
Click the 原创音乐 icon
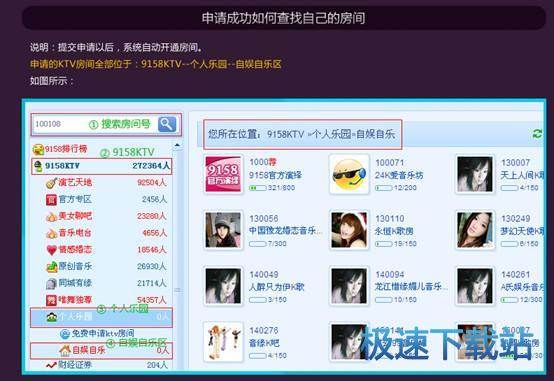[x=51, y=266]
